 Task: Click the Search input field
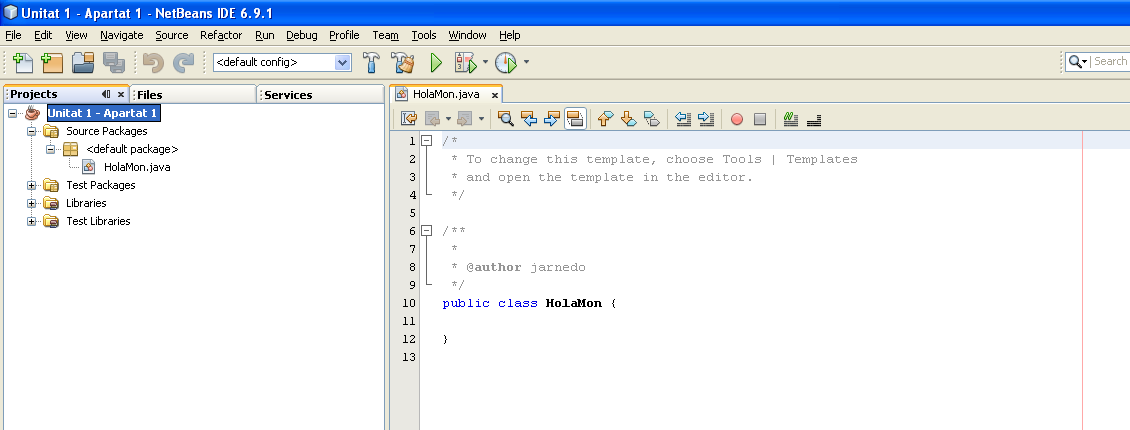[x=1110, y=61]
